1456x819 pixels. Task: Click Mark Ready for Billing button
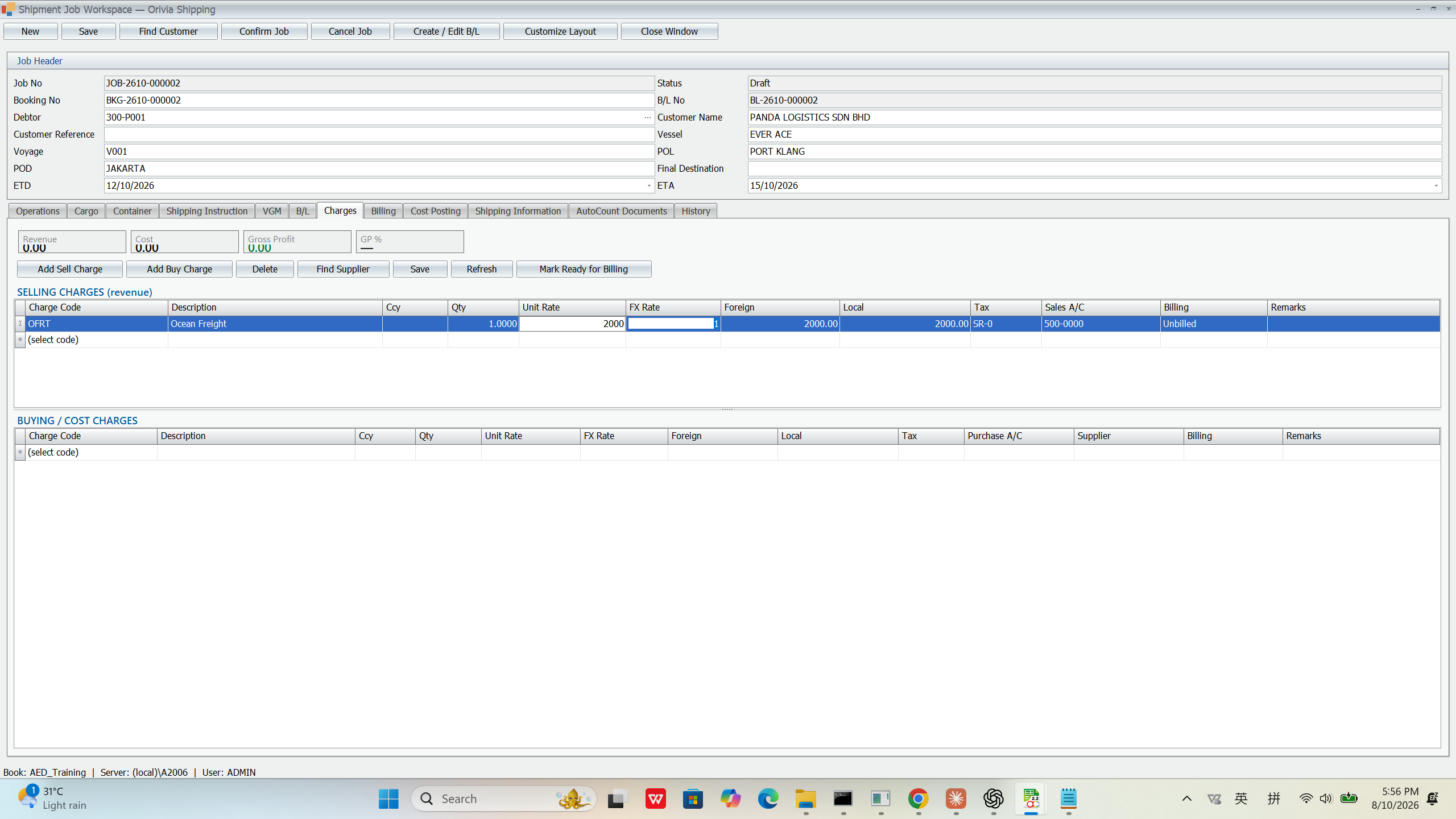pos(584,269)
